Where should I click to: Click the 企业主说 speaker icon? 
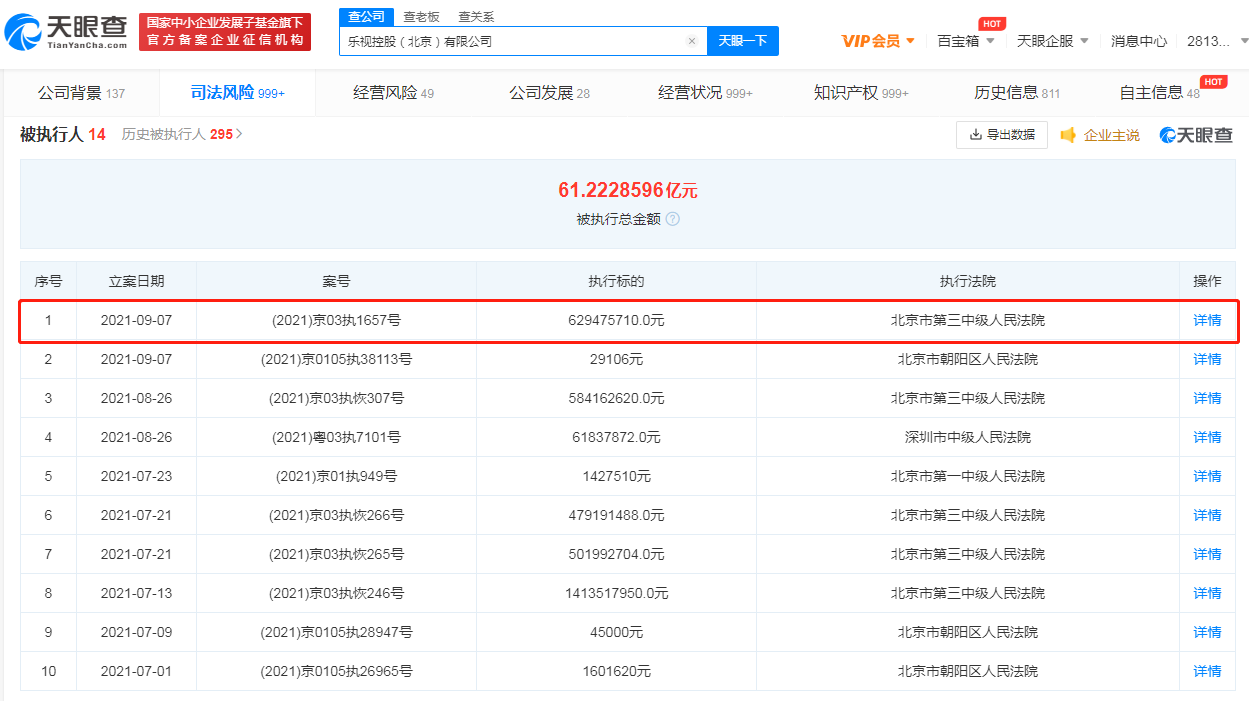coord(1068,135)
